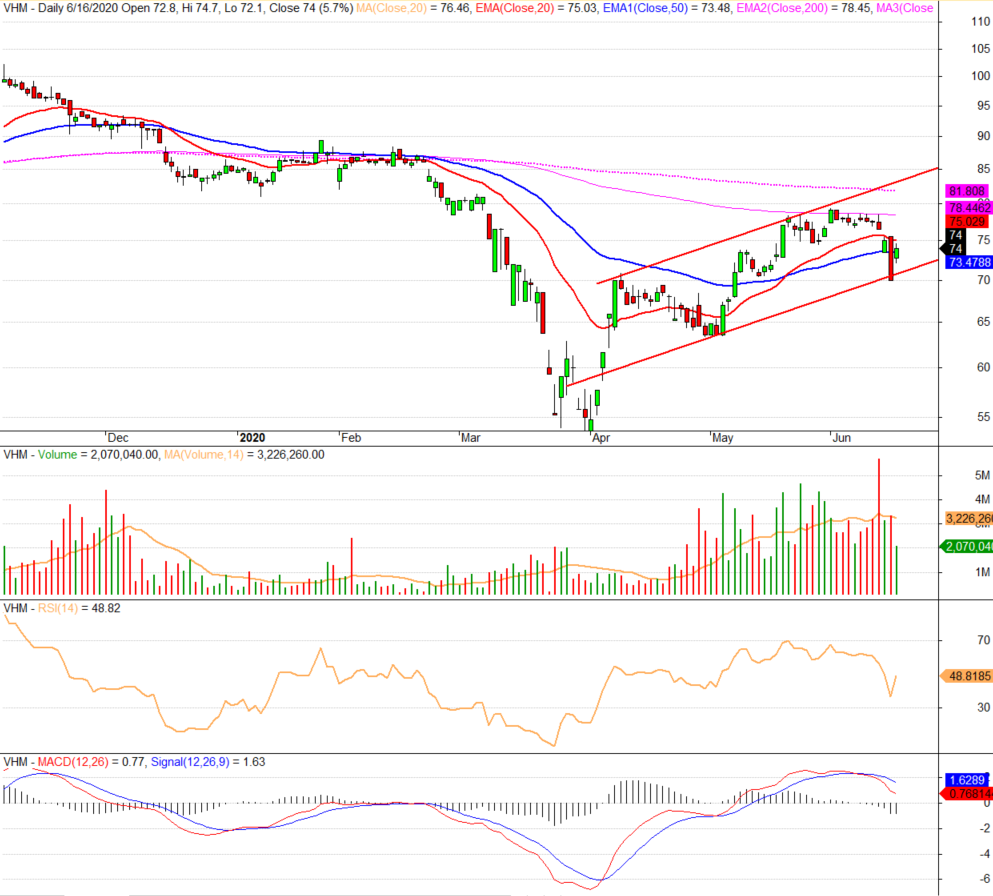
Task: Click the 'Jun' date axis label
Action: [842, 438]
